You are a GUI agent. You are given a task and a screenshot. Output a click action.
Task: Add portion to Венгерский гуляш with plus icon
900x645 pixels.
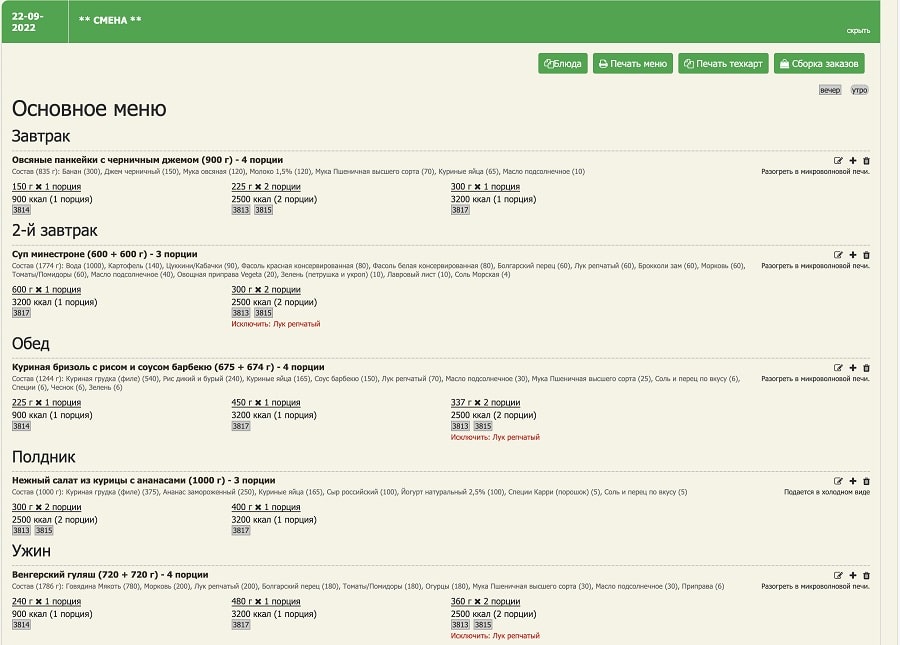853,575
